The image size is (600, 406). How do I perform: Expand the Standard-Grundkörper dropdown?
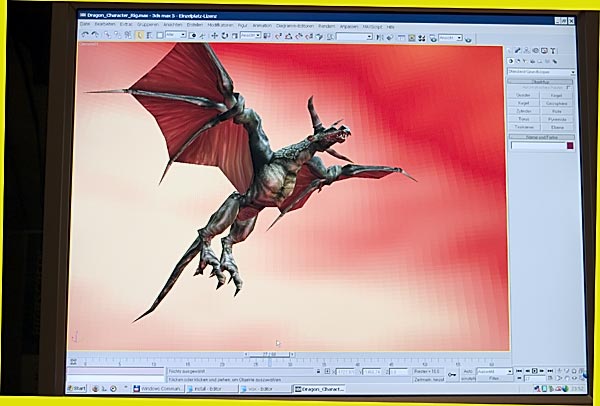pos(573,72)
